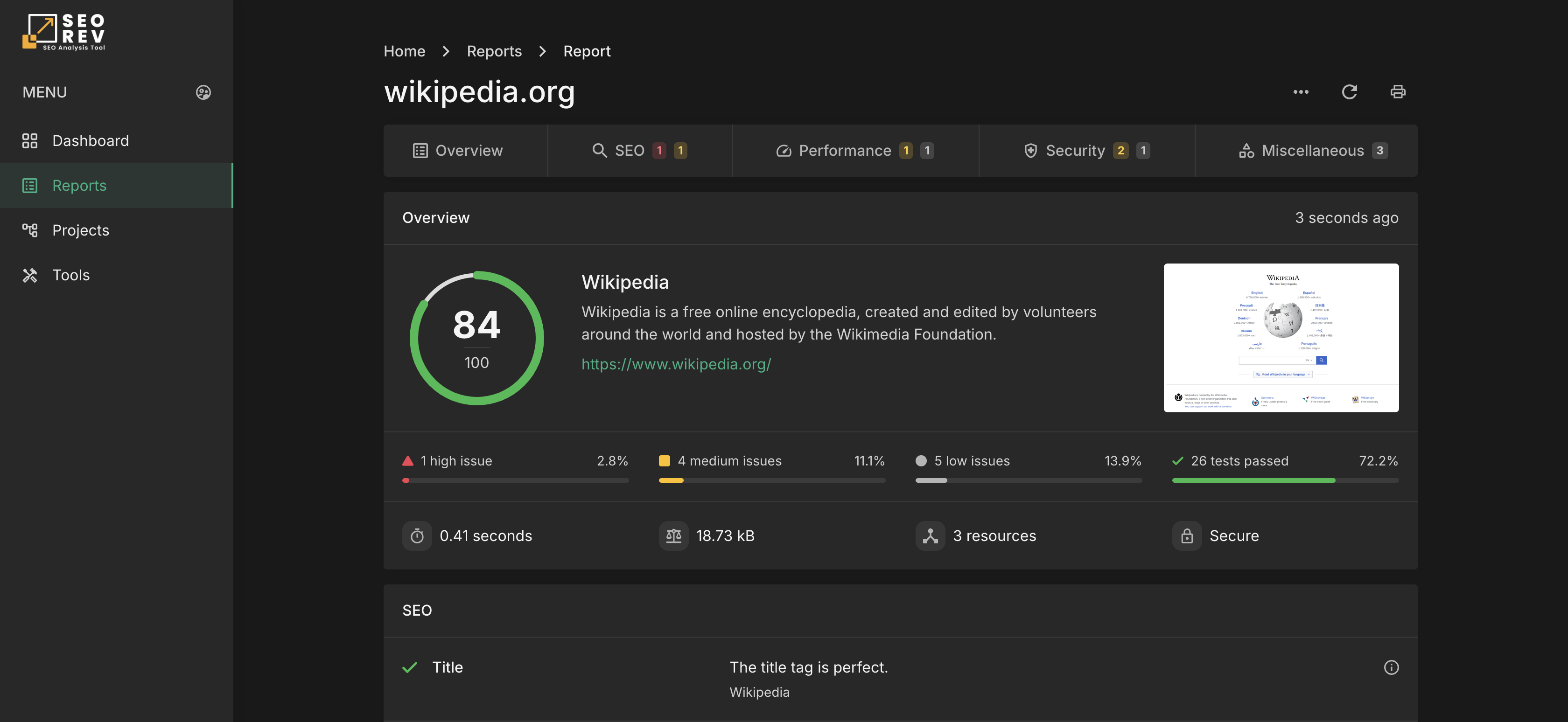Screen dimensions: 1568x722
Task: Click the Performance gauge icon
Action: pyautogui.click(x=784, y=150)
